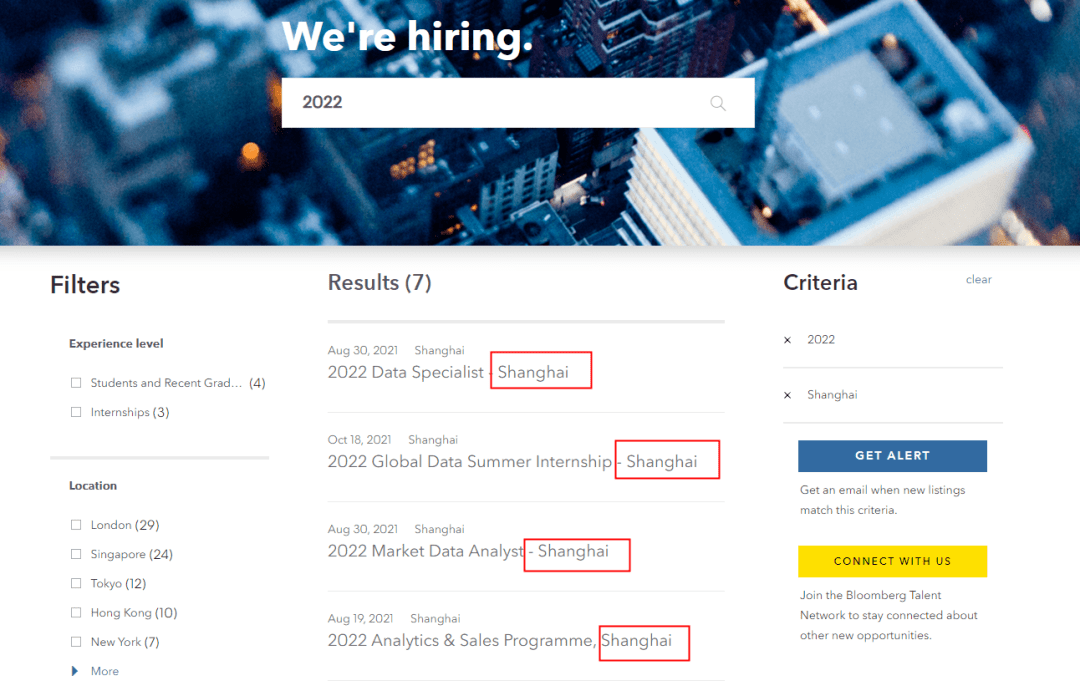
Task: Tick the London location checkbox
Action: pyautogui.click(x=76, y=525)
